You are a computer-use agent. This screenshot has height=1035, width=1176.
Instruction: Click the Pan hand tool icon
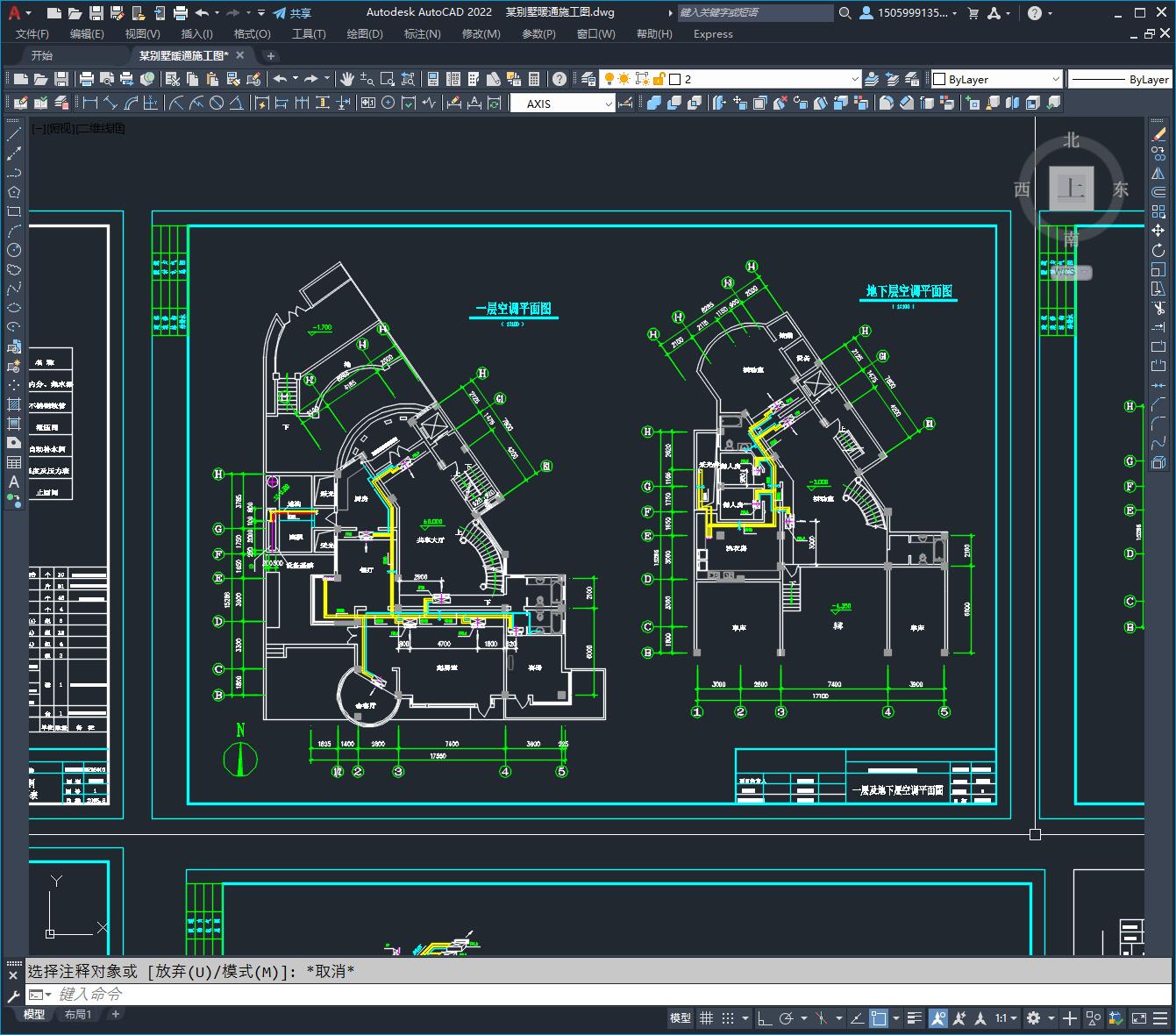[347, 79]
